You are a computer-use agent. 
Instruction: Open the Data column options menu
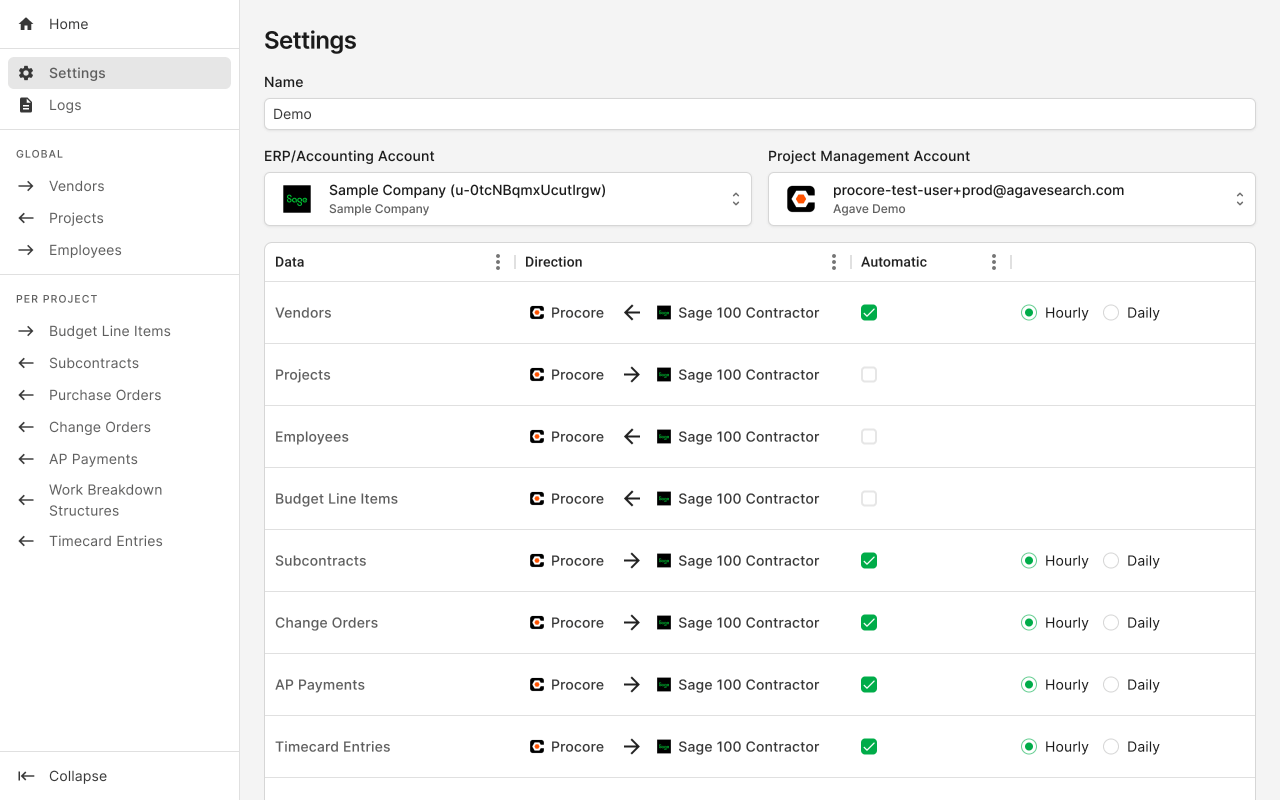coord(498,262)
